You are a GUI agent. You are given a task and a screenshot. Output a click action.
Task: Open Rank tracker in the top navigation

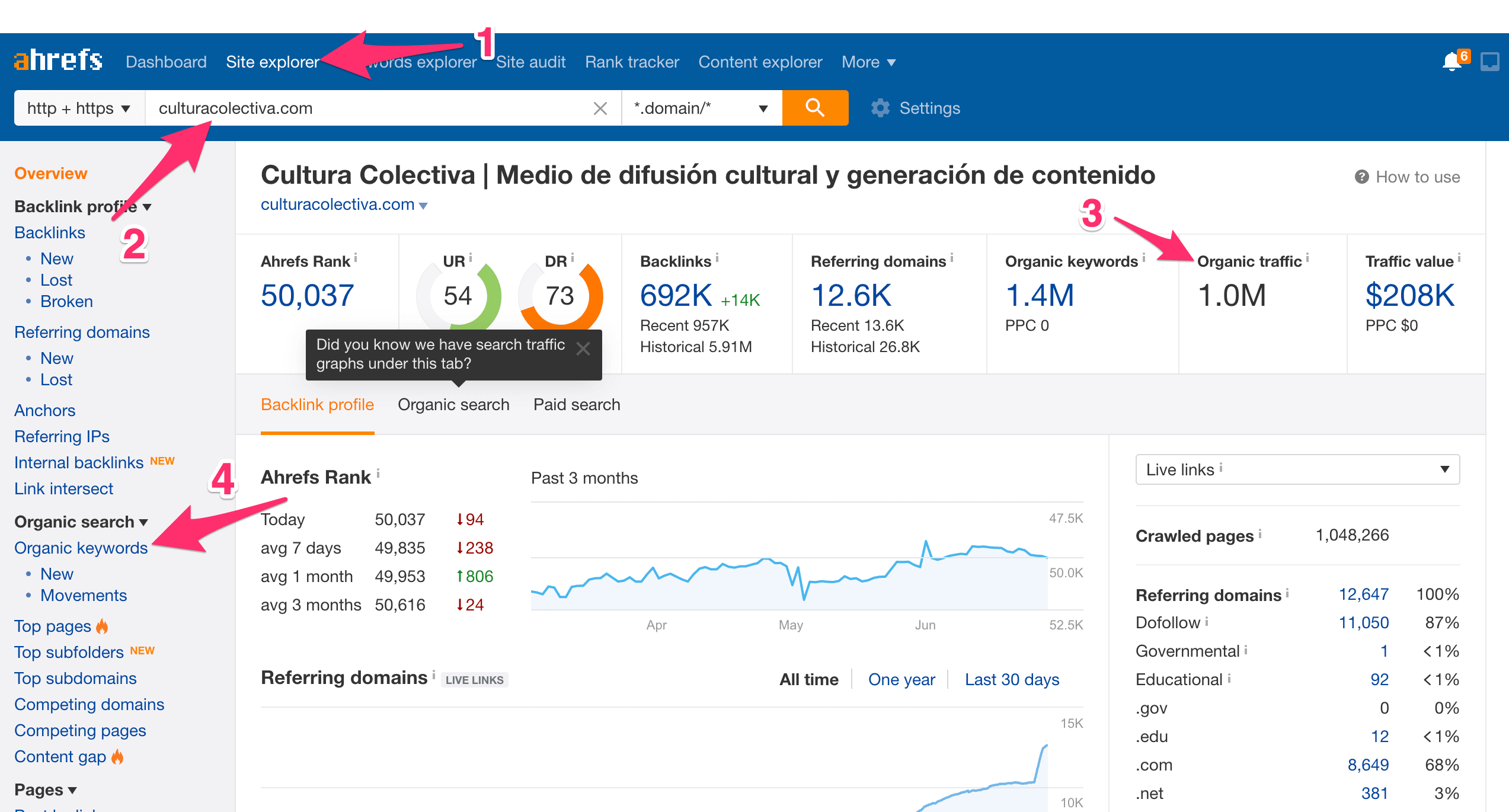[x=632, y=62]
